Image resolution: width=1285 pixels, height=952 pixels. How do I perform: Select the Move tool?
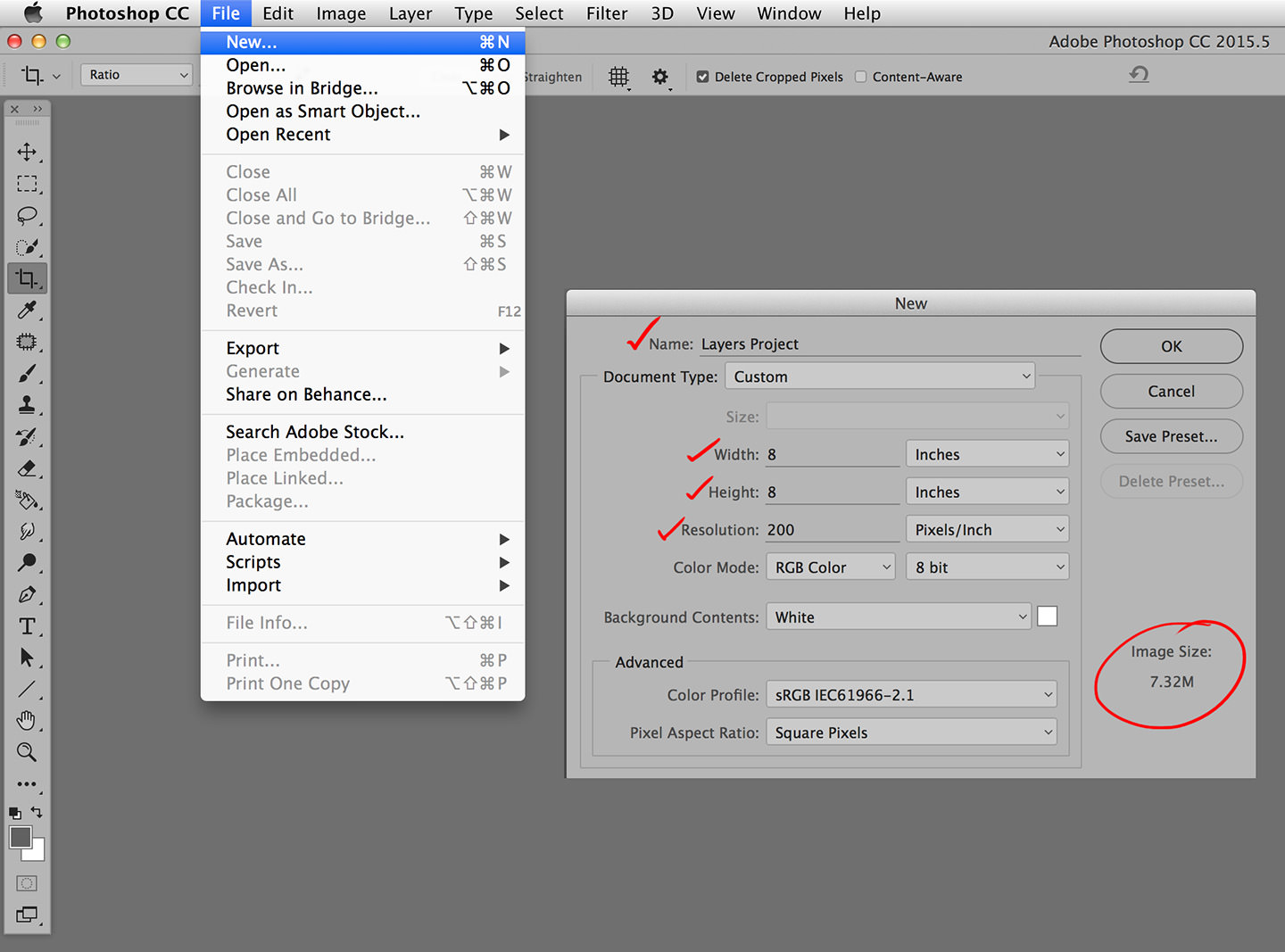tap(27, 152)
